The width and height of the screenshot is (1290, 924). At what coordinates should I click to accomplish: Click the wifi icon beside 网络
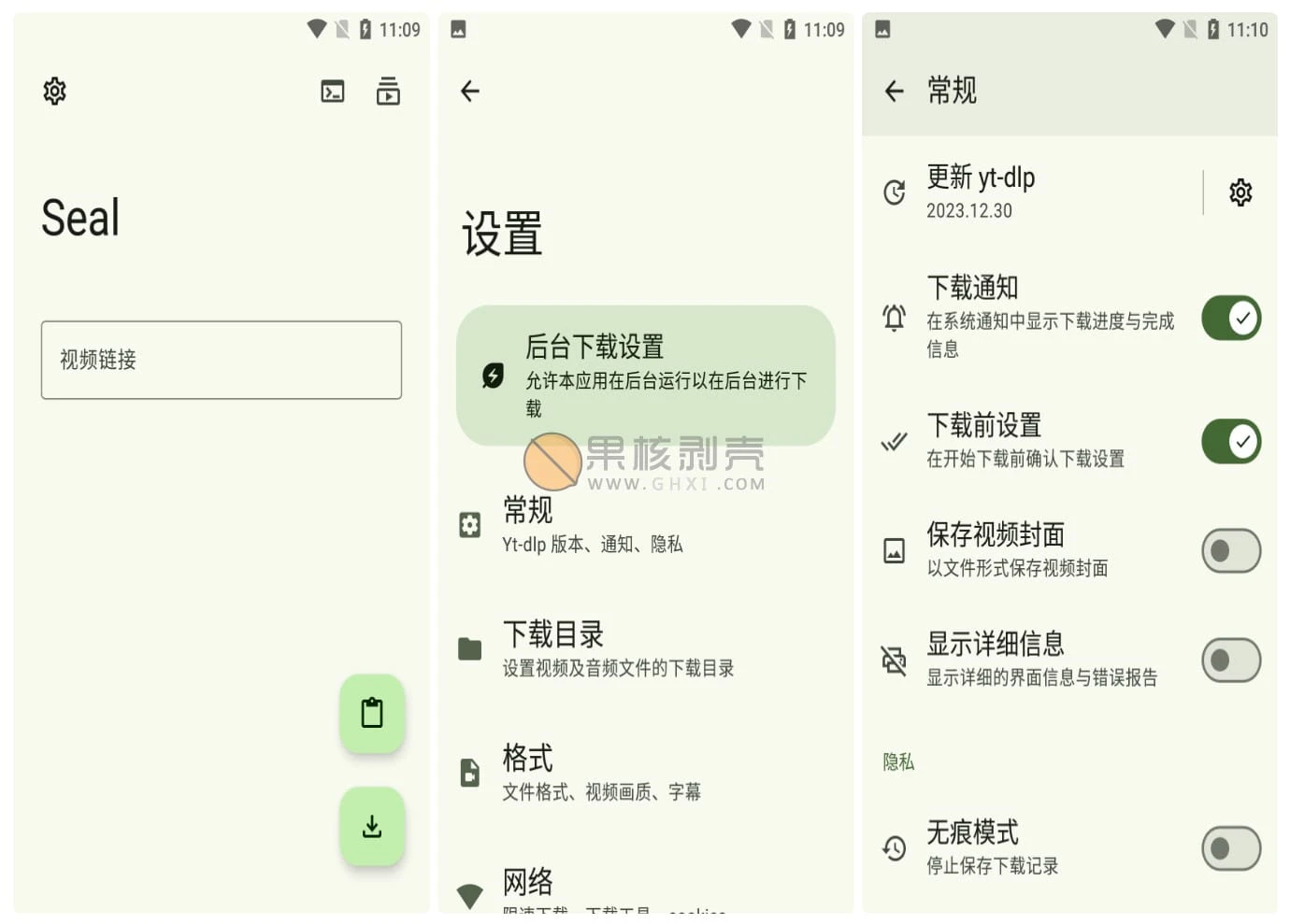(470, 895)
